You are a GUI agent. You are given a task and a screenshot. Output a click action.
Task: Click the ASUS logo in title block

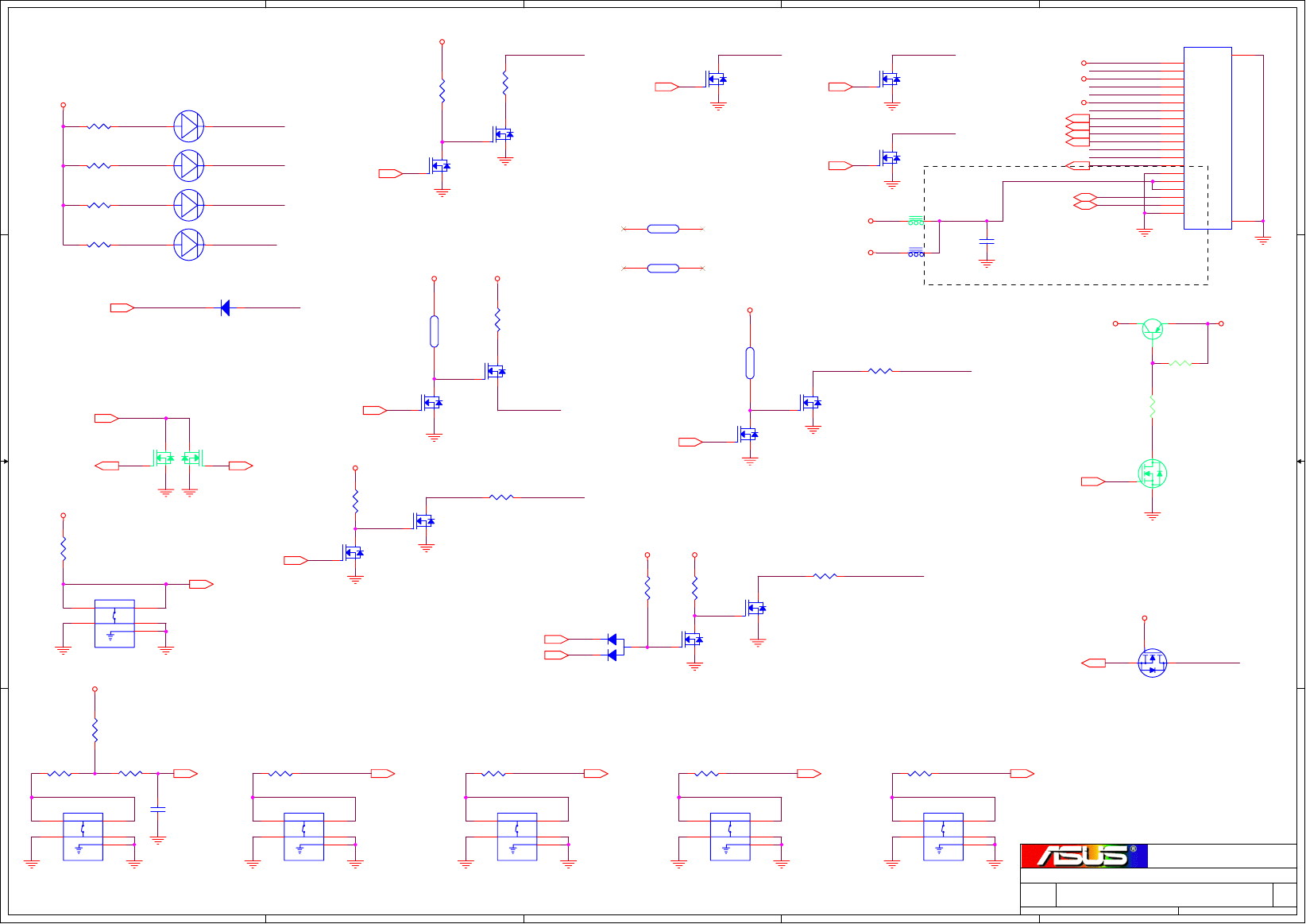[1084, 856]
